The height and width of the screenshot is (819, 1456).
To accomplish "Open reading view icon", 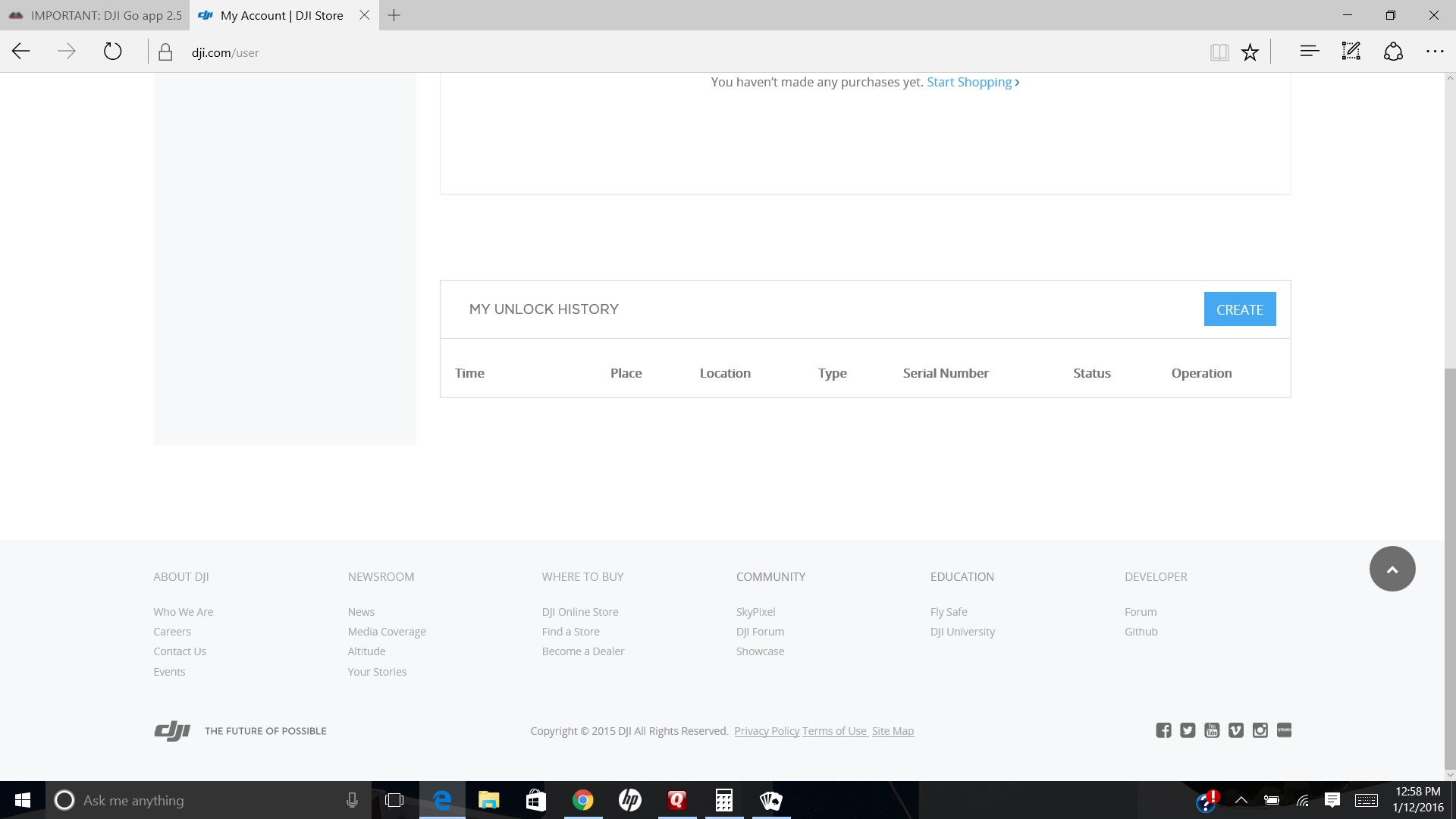I will (1219, 52).
